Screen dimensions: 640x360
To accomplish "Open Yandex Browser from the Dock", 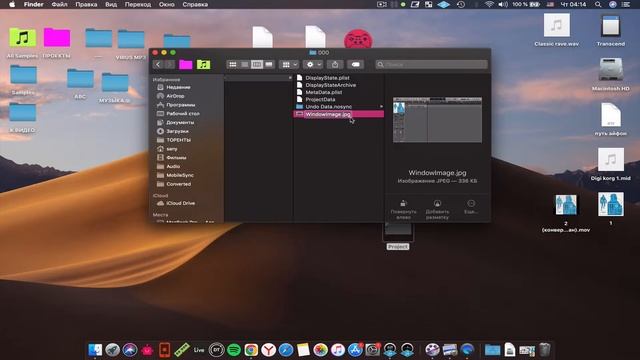I will point(268,350).
